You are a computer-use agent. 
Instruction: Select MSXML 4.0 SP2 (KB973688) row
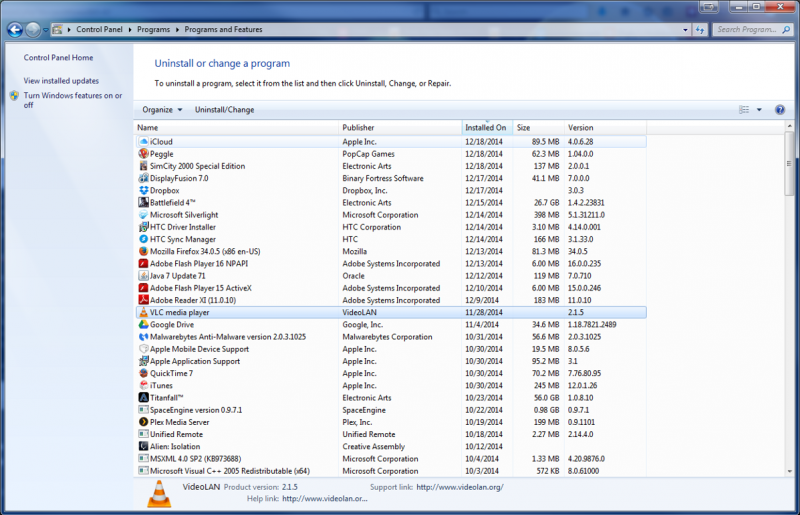391,459
